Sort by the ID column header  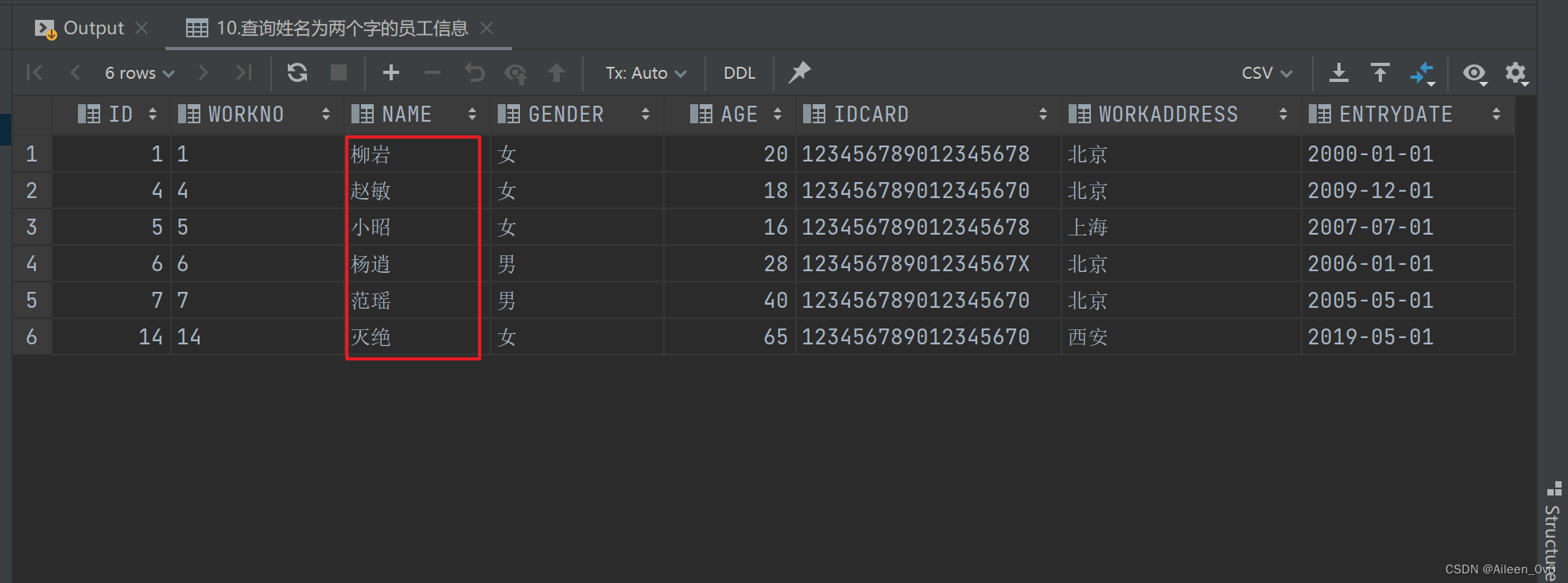point(111,115)
